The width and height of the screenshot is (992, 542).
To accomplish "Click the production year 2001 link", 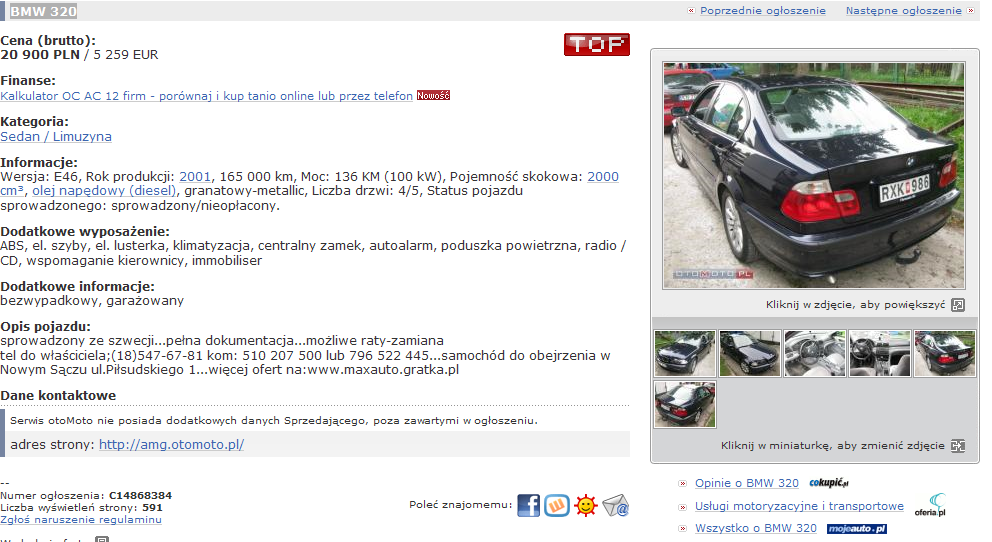I will click(x=195, y=177).
